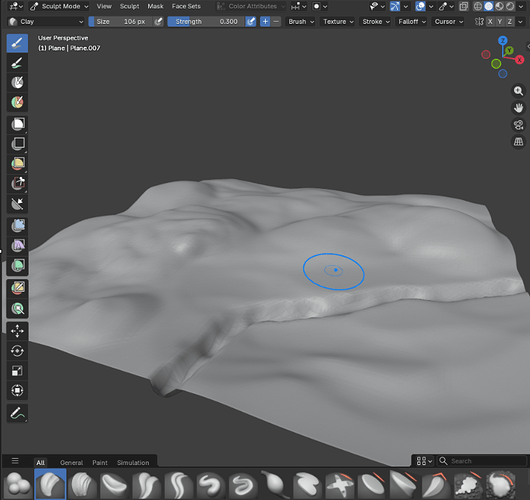Select the Mask brush tool
This screenshot has height=500, width=530.
click(17, 82)
